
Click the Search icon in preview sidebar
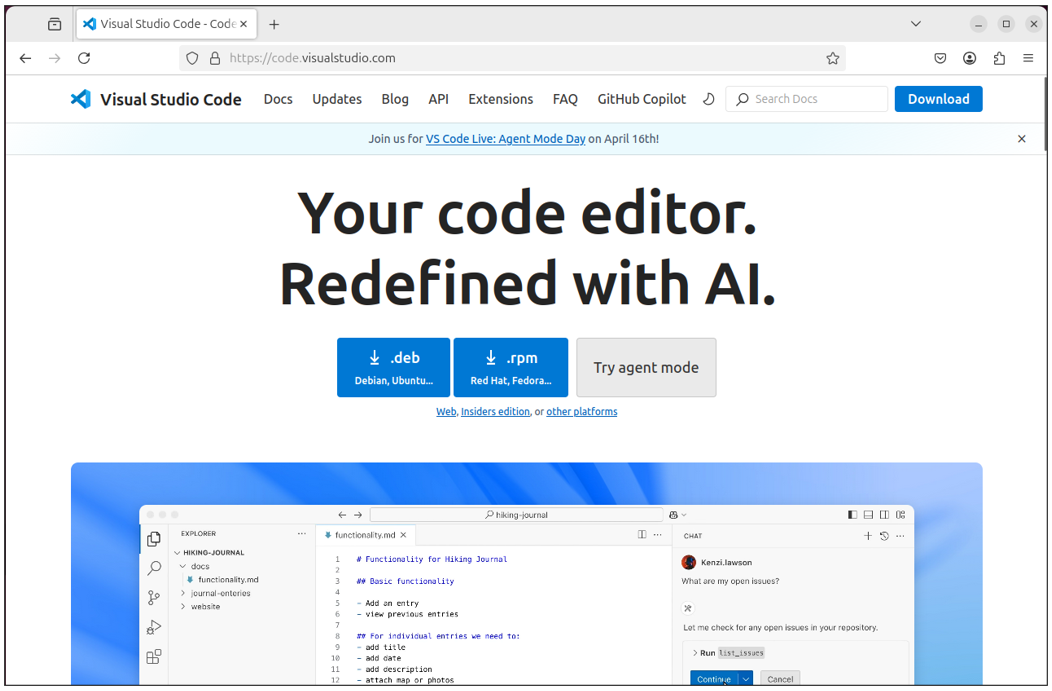[x=154, y=568]
